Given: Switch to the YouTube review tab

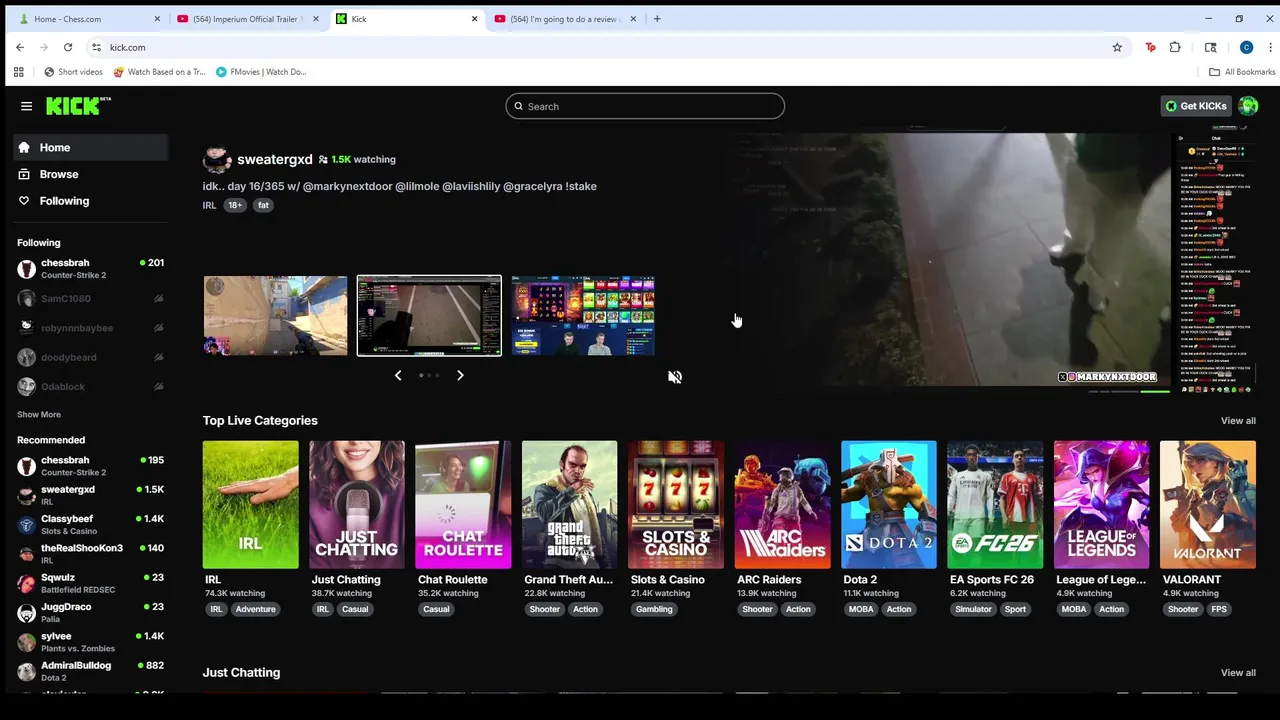Looking at the screenshot, I should click(x=565, y=19).
